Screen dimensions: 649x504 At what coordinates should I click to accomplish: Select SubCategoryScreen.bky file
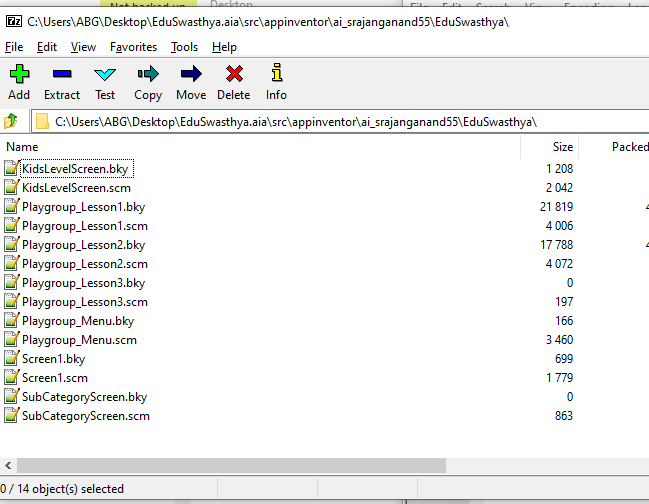pyautogui.click(x=84, y=397)
